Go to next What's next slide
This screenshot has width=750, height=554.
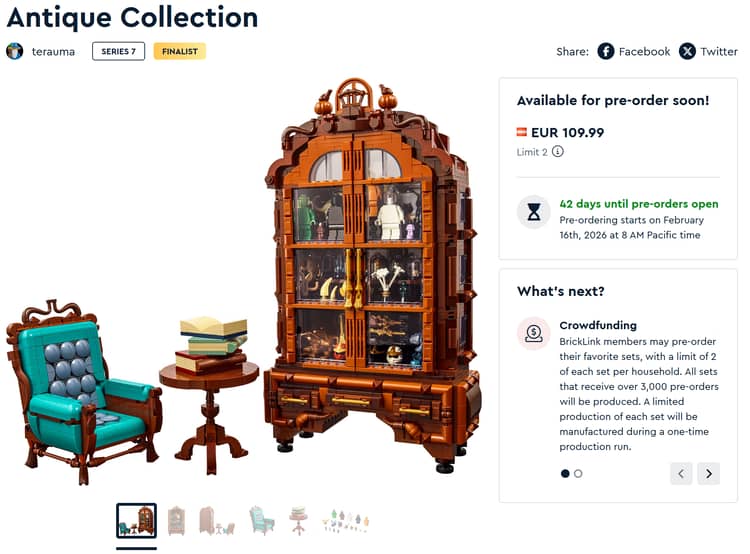[x=708, y=474]
